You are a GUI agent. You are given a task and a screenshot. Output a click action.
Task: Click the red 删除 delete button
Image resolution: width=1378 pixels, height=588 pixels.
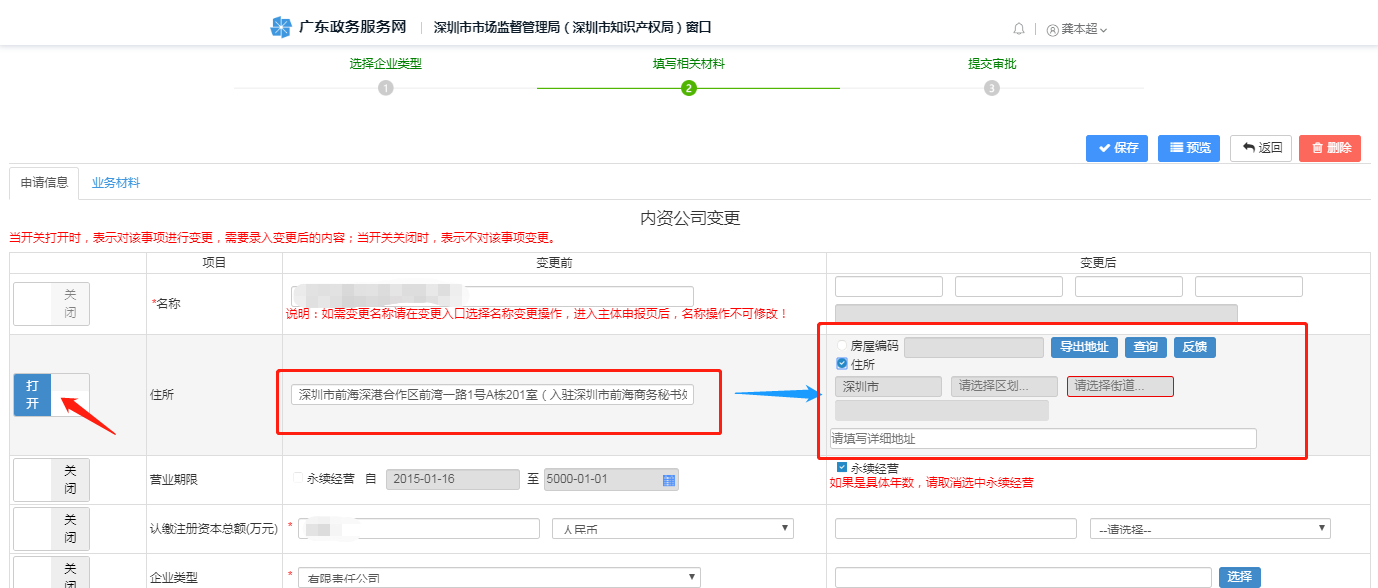coord(1329,148)
